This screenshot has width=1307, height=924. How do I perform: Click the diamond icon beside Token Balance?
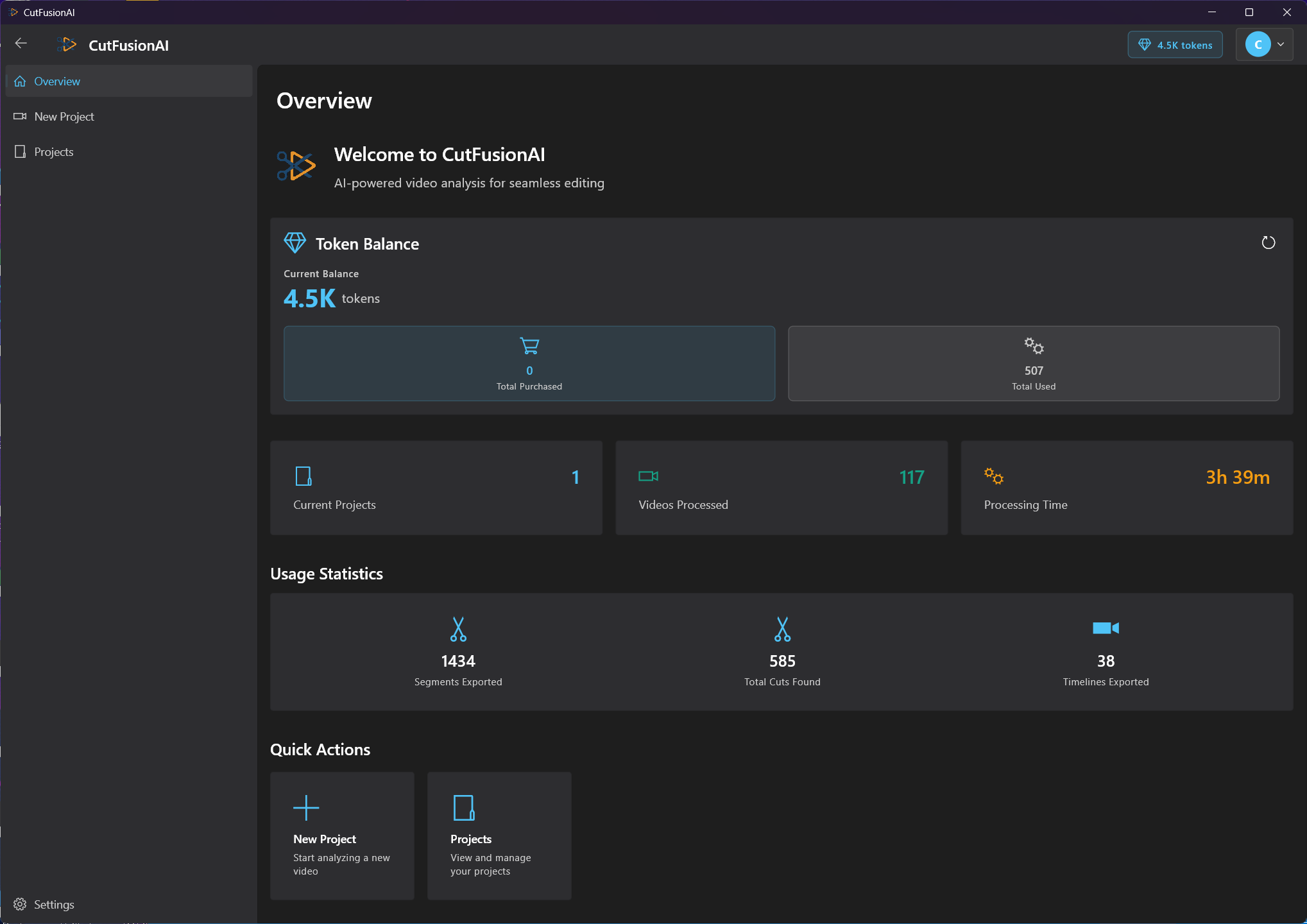click(295, 243)
